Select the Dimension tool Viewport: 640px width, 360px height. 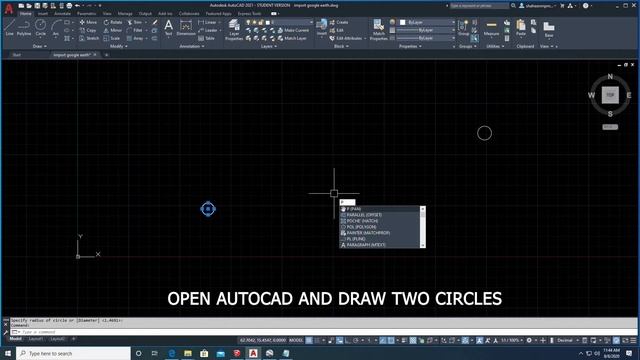click(x=186, y=28)
